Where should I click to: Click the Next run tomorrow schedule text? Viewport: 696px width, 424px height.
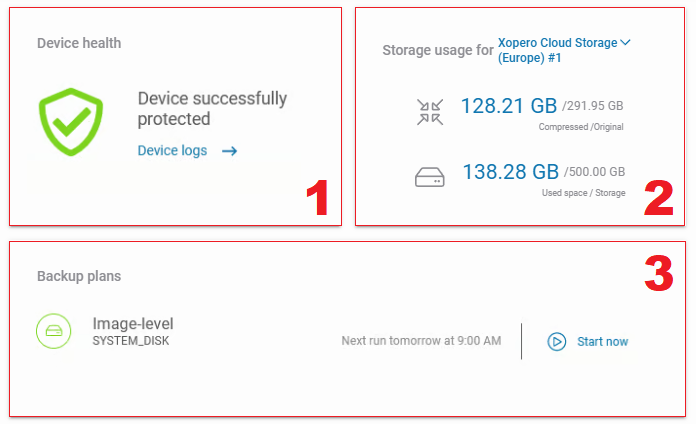421,341
